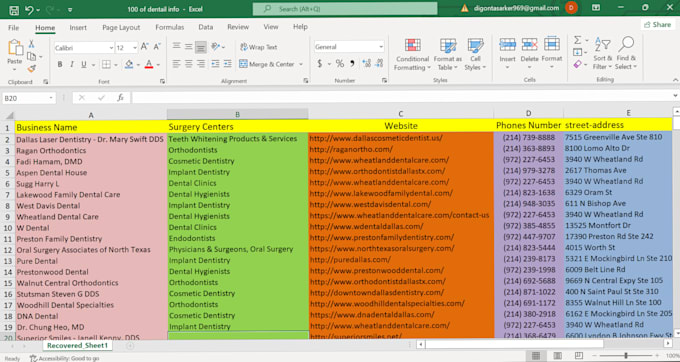Open Cell Styles gallery
The height and width of the screenshot is (362, 680).
(x=475, y=54)
